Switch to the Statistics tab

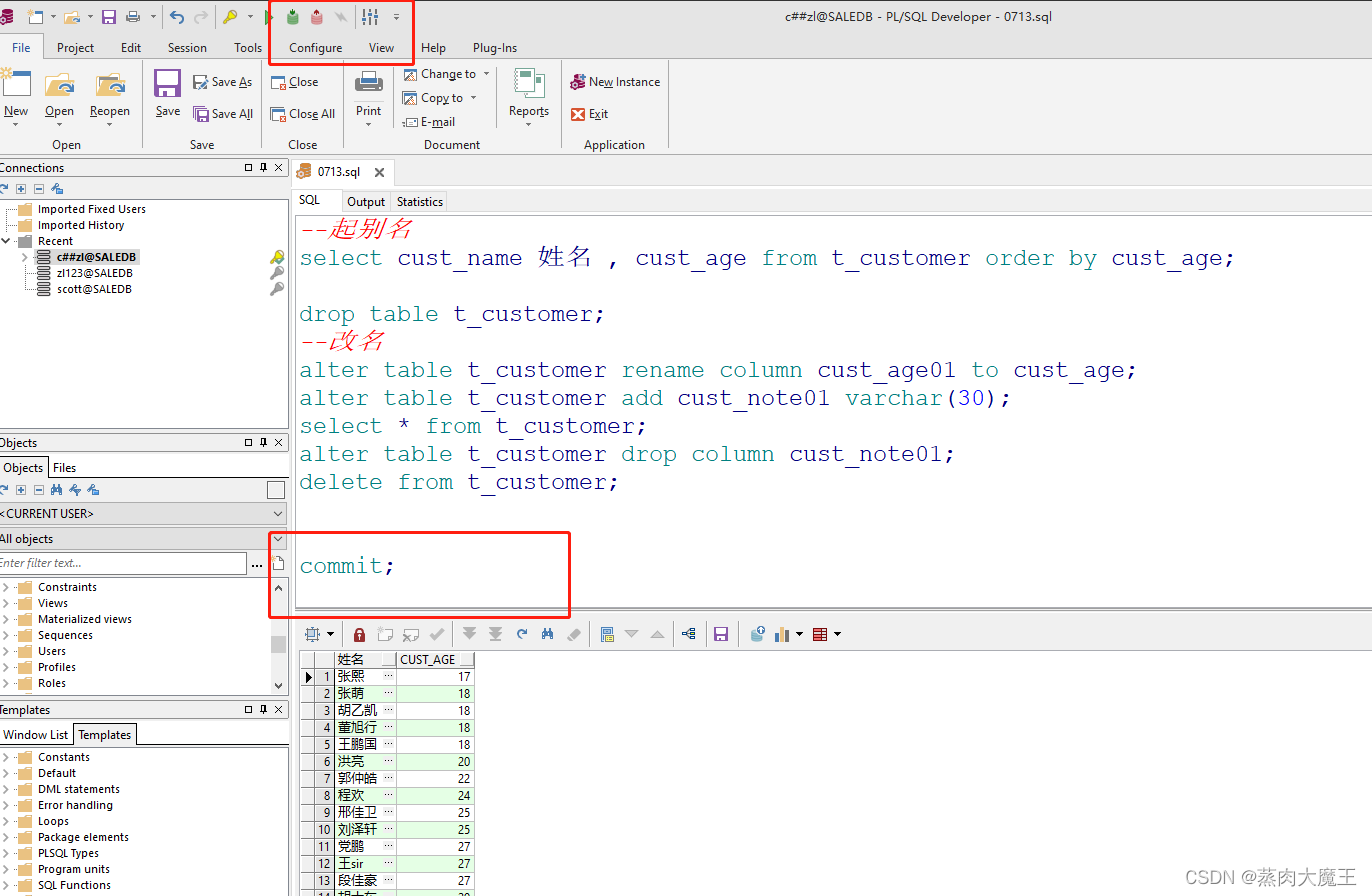tap(419, 201)
